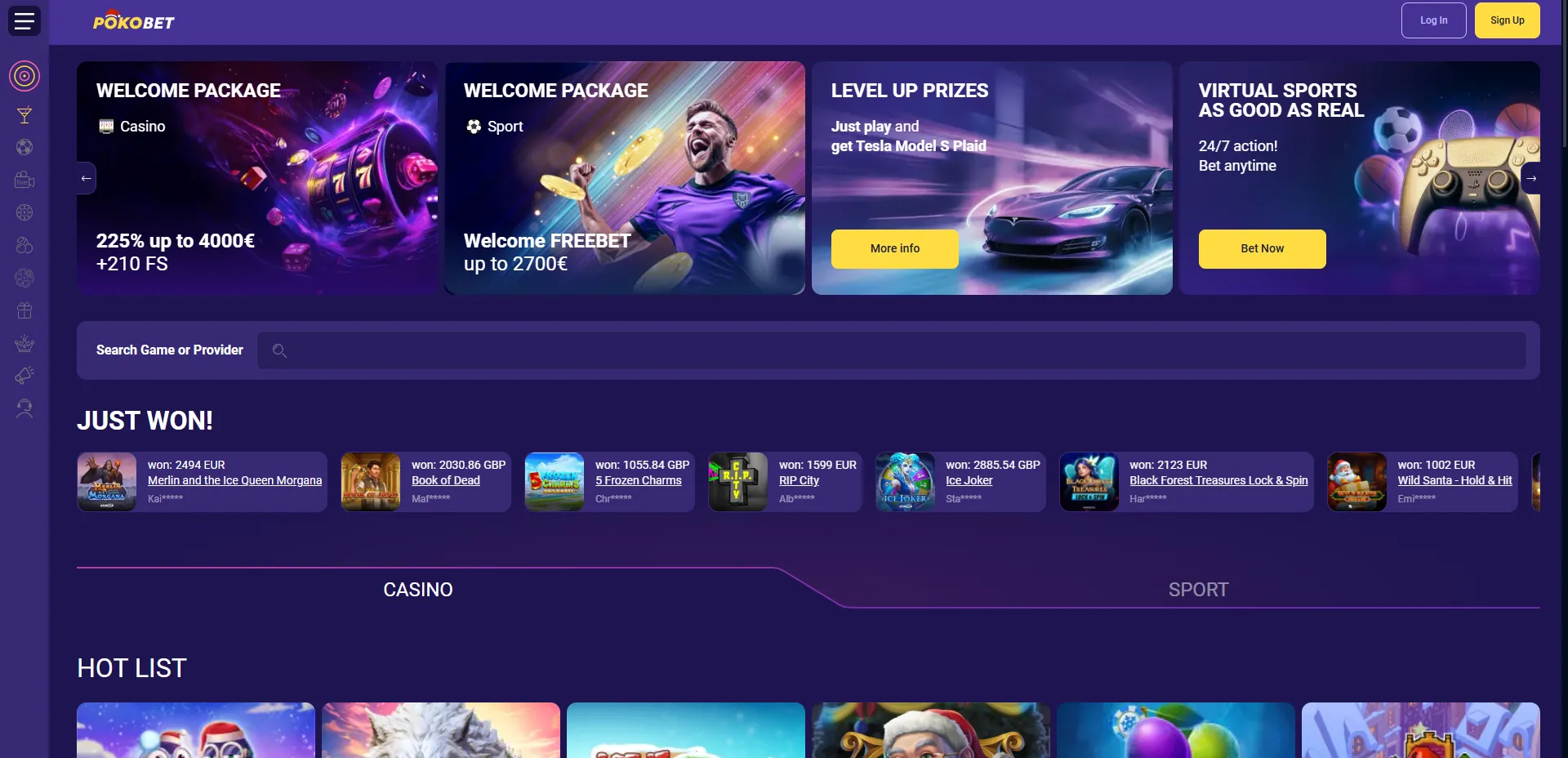
Task: Click the More info button
Action: click(895, 249)
